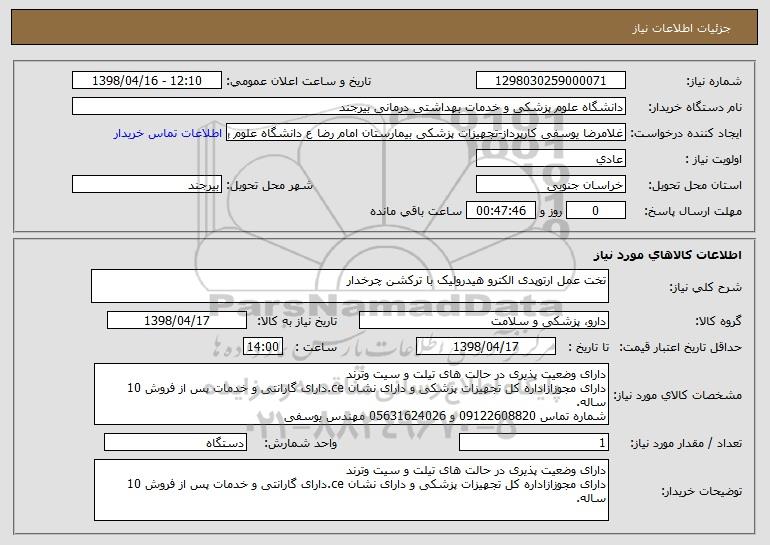Click the label حداقل تاریخ اعتبار قیمت

(680, 348)
